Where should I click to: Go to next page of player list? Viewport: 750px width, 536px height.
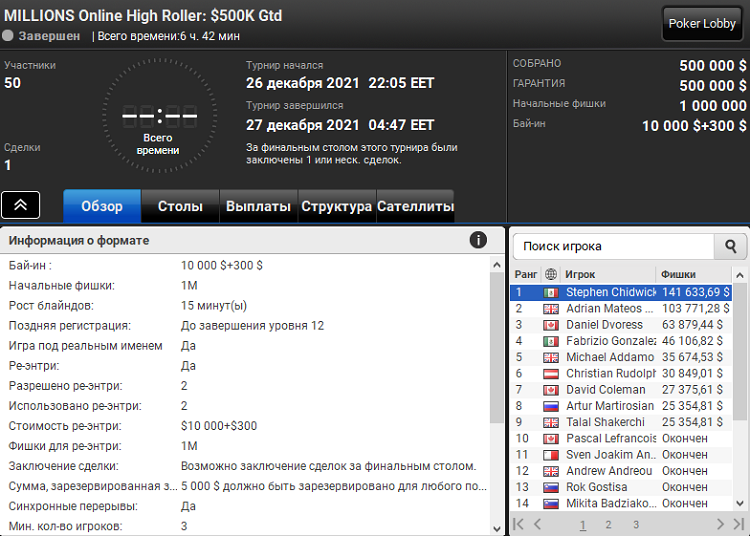click(x=719, y=524)
